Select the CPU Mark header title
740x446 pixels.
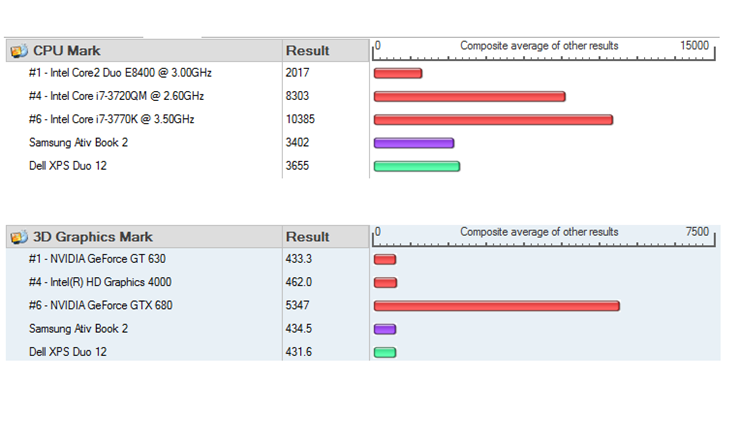coord(67,50)
